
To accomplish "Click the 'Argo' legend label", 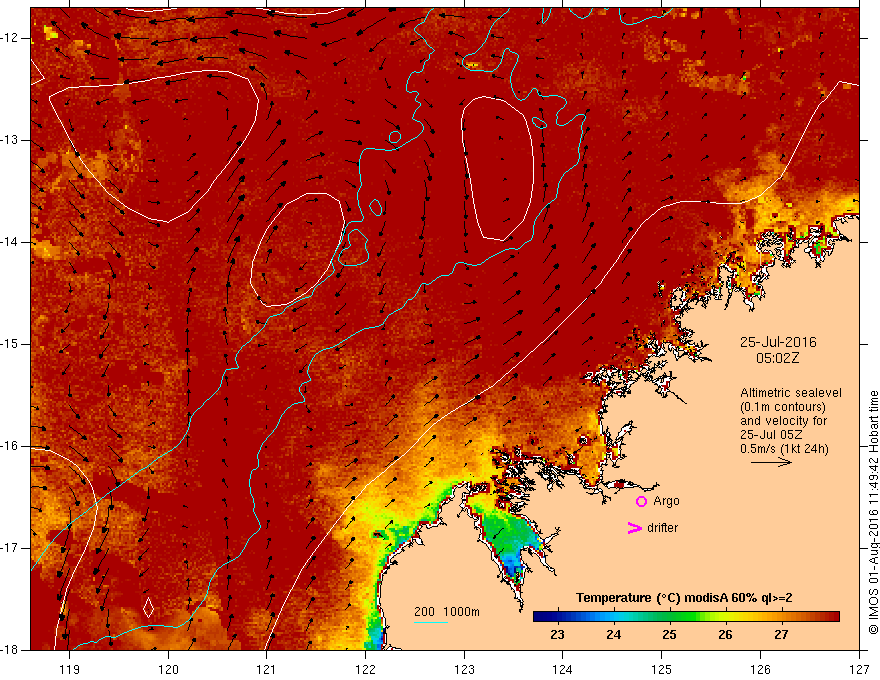I will (666, 501).
